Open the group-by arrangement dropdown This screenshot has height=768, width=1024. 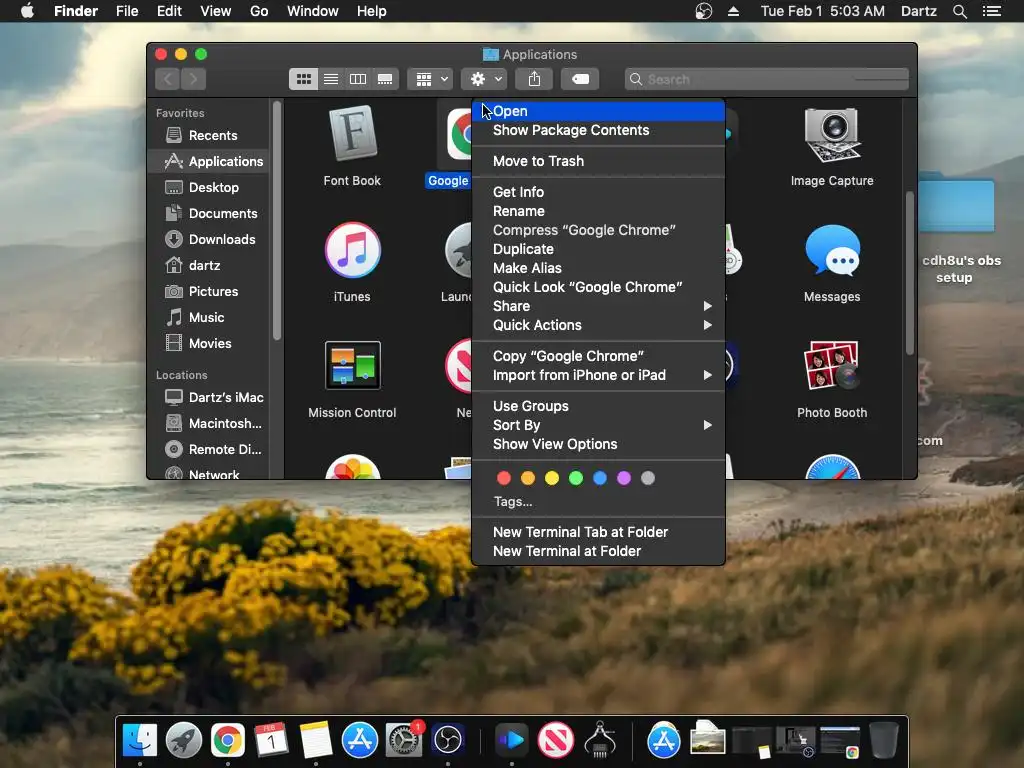point(430,79)
